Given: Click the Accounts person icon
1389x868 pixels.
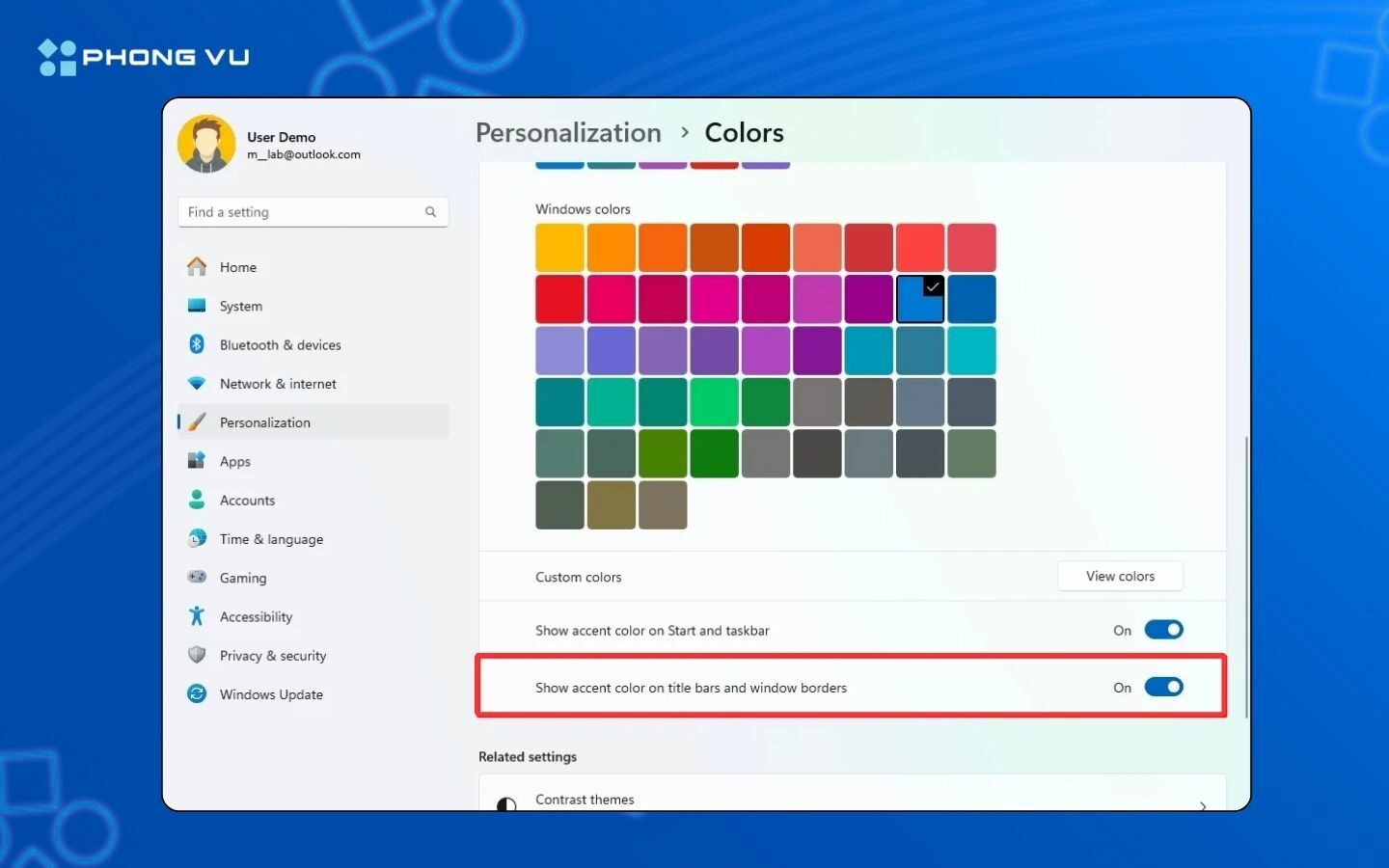Looking at the screenshot, I should point(197,500).
